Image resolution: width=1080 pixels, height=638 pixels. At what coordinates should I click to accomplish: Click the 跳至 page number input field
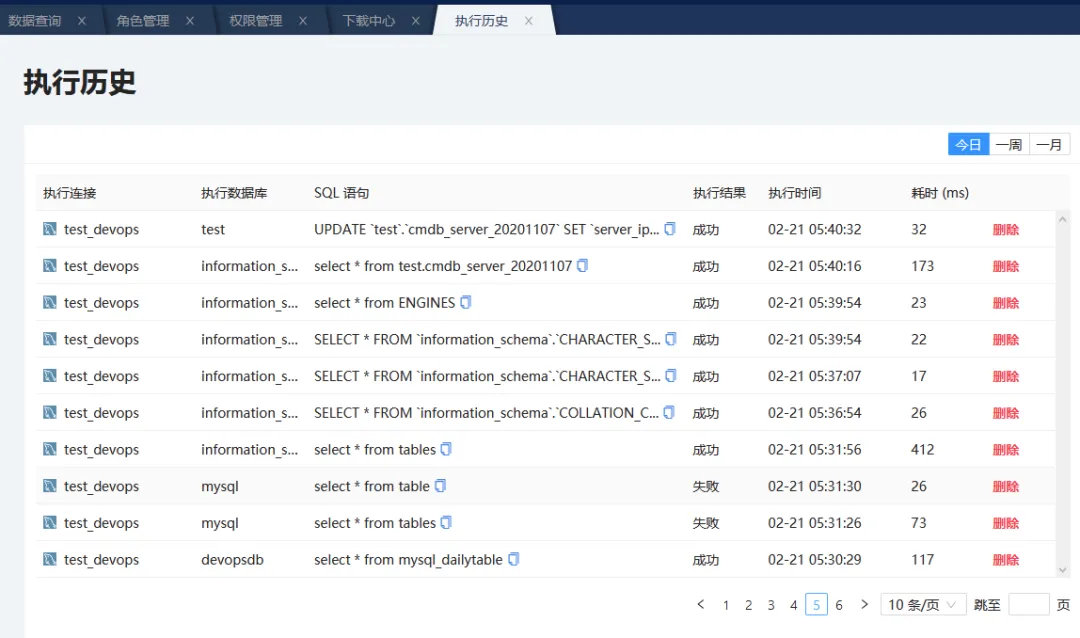click(x=1028, y=605)
